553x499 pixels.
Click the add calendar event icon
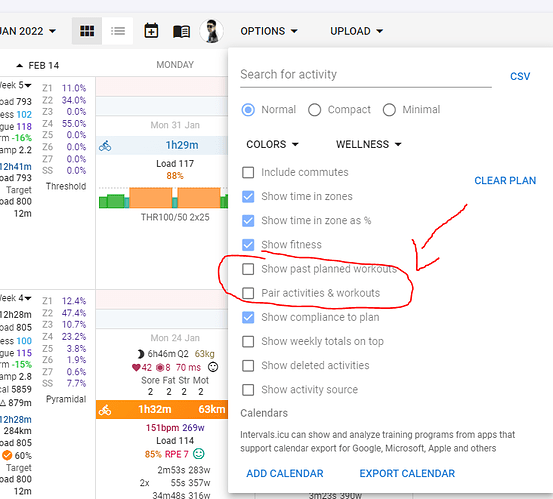[x=151, y=31]
